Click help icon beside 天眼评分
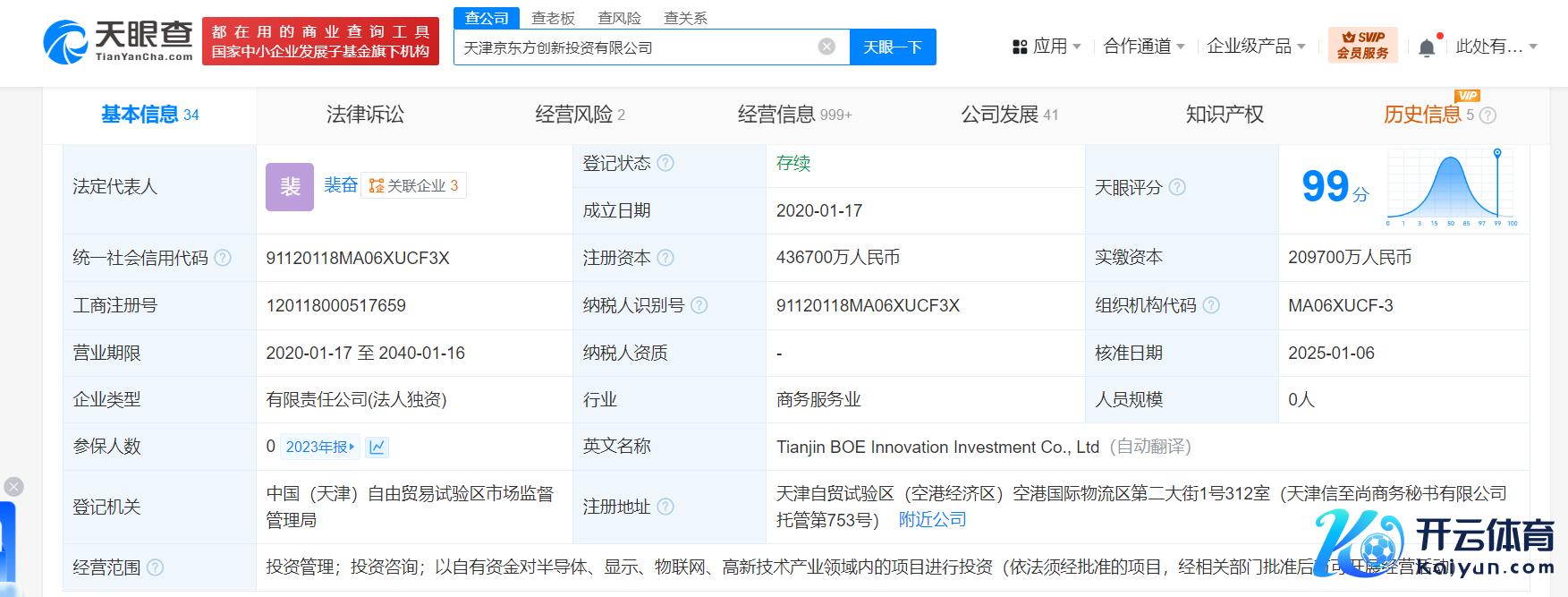1568x597 pixels. [x=1177, y=187]
